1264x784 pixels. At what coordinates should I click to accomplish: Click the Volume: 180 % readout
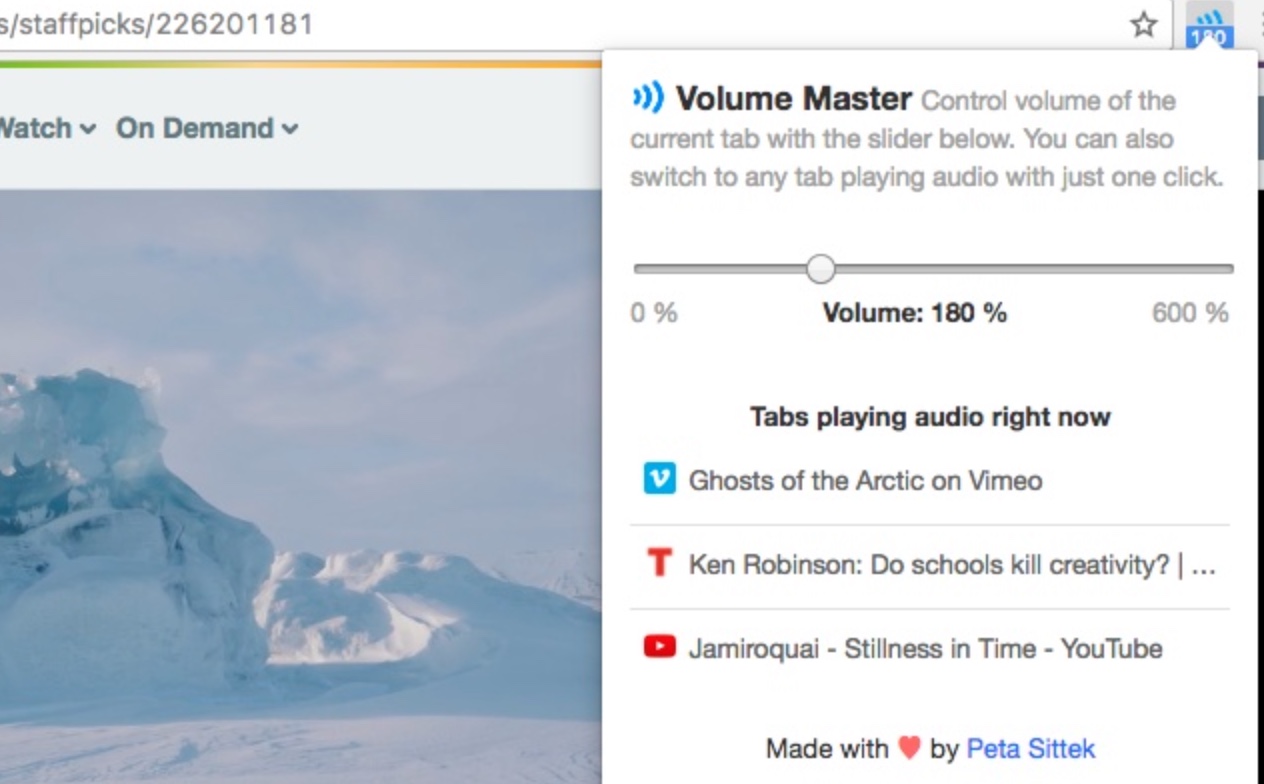point(914,313)
